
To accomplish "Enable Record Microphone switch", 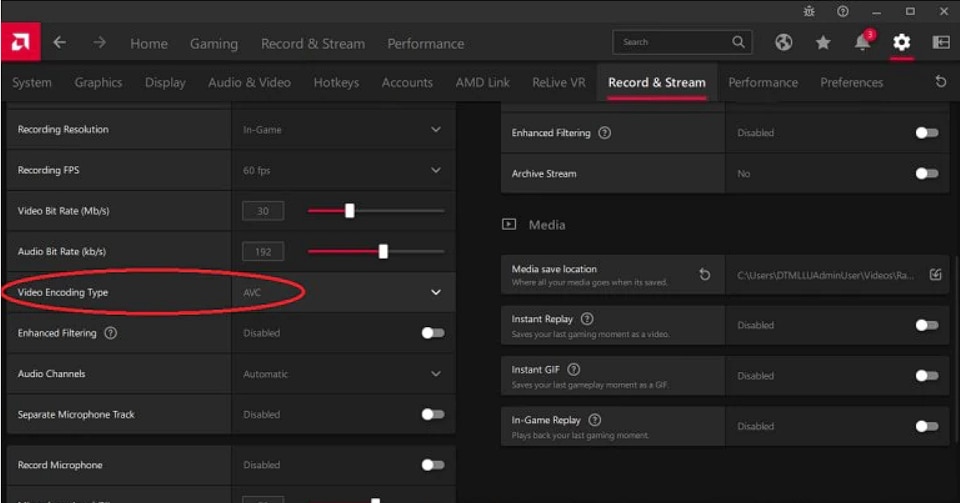I will [x=433, y=465].
